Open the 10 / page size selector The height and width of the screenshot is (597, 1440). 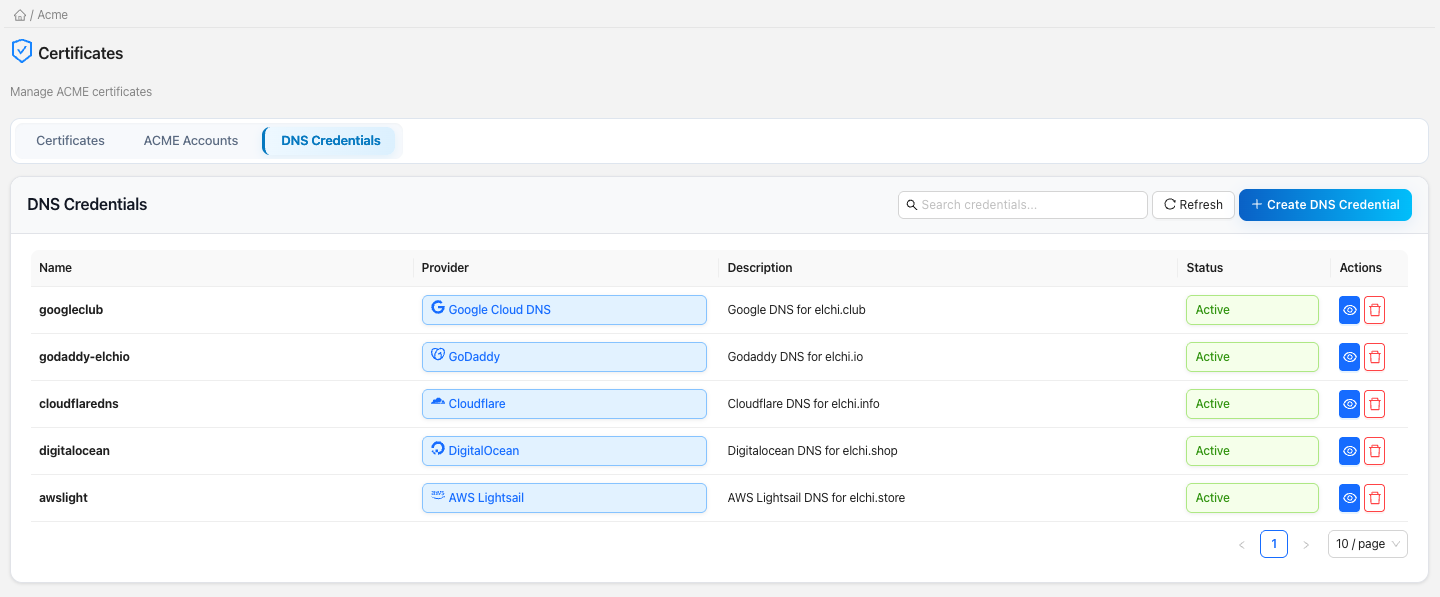tap(1367, 543)
